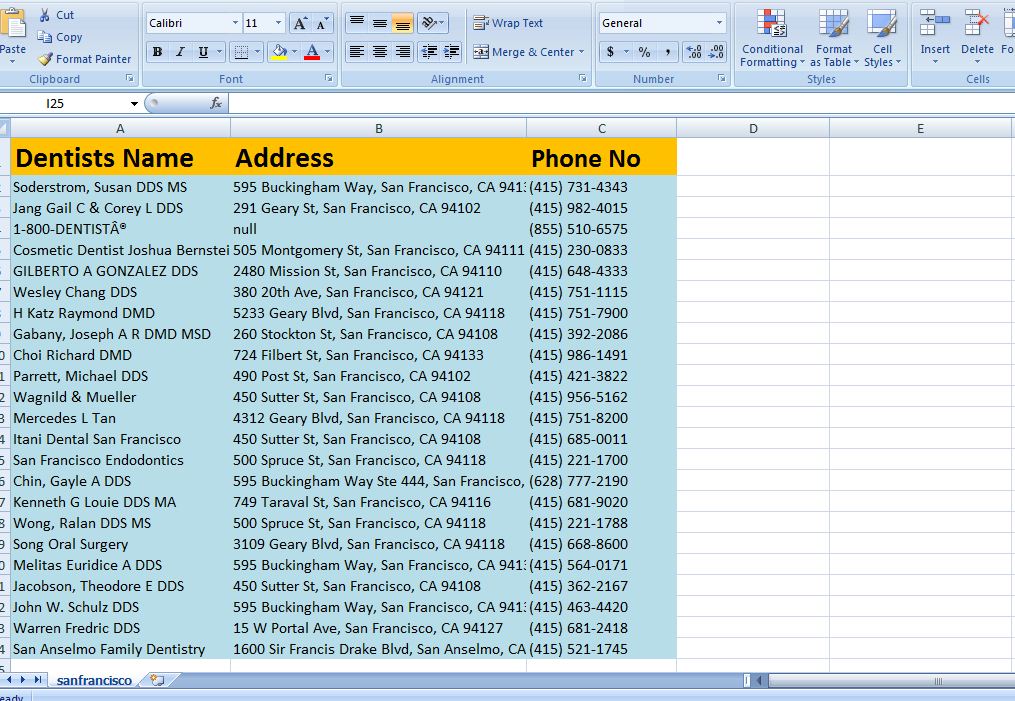This screenshot has height=701, width=1015.
Task: Click the Insert Worksheet tab button
Action: point(157,679)
